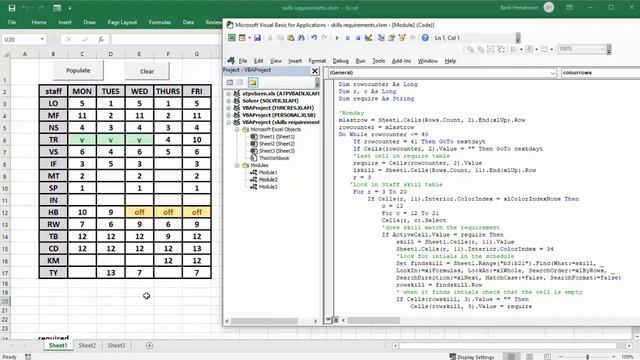Click View Code icon in Project panel
This screenshot has height=360, width=640.
[x=230, y=82]
